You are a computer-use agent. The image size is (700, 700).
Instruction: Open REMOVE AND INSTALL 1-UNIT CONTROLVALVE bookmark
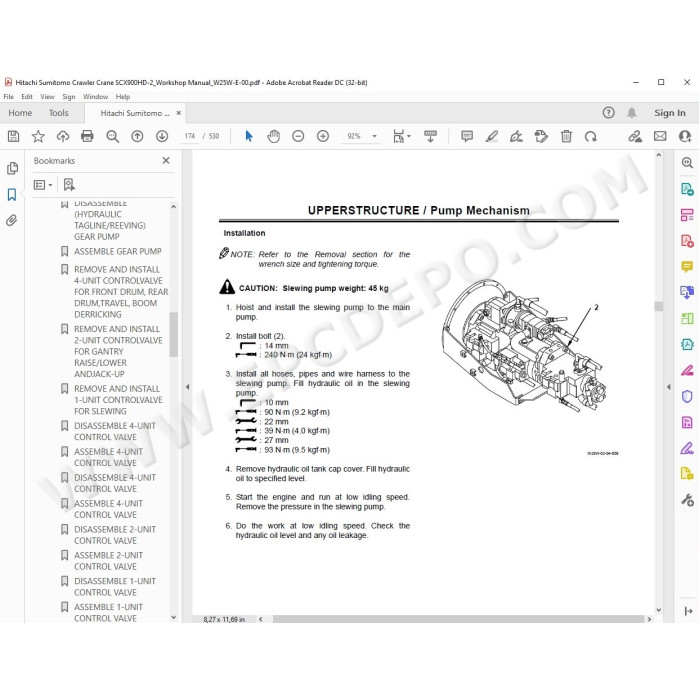pyautogui.click(x=118, y=400)
